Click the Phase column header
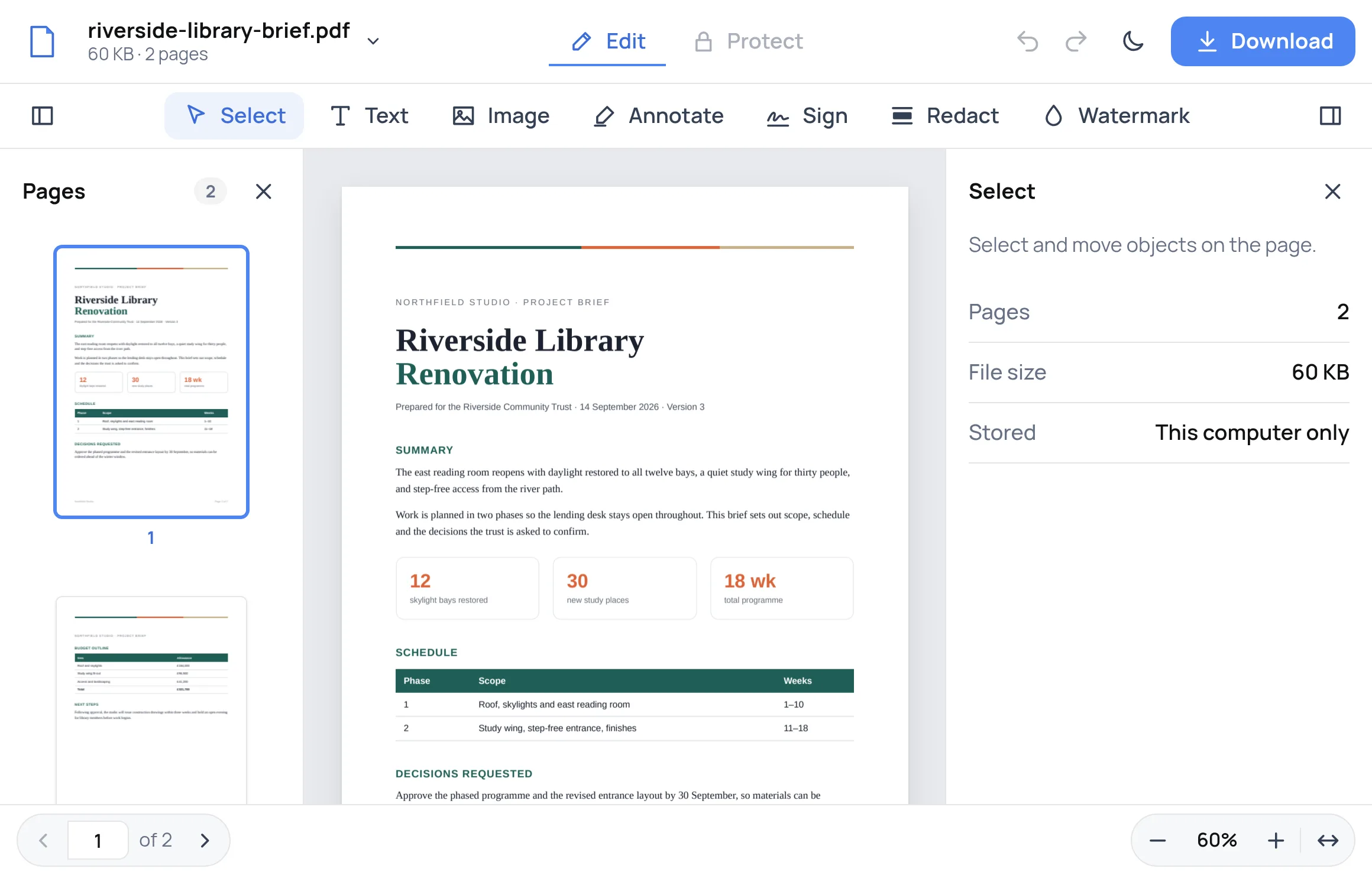Viewport: 1372px width, 875px height. coord(417,681)
